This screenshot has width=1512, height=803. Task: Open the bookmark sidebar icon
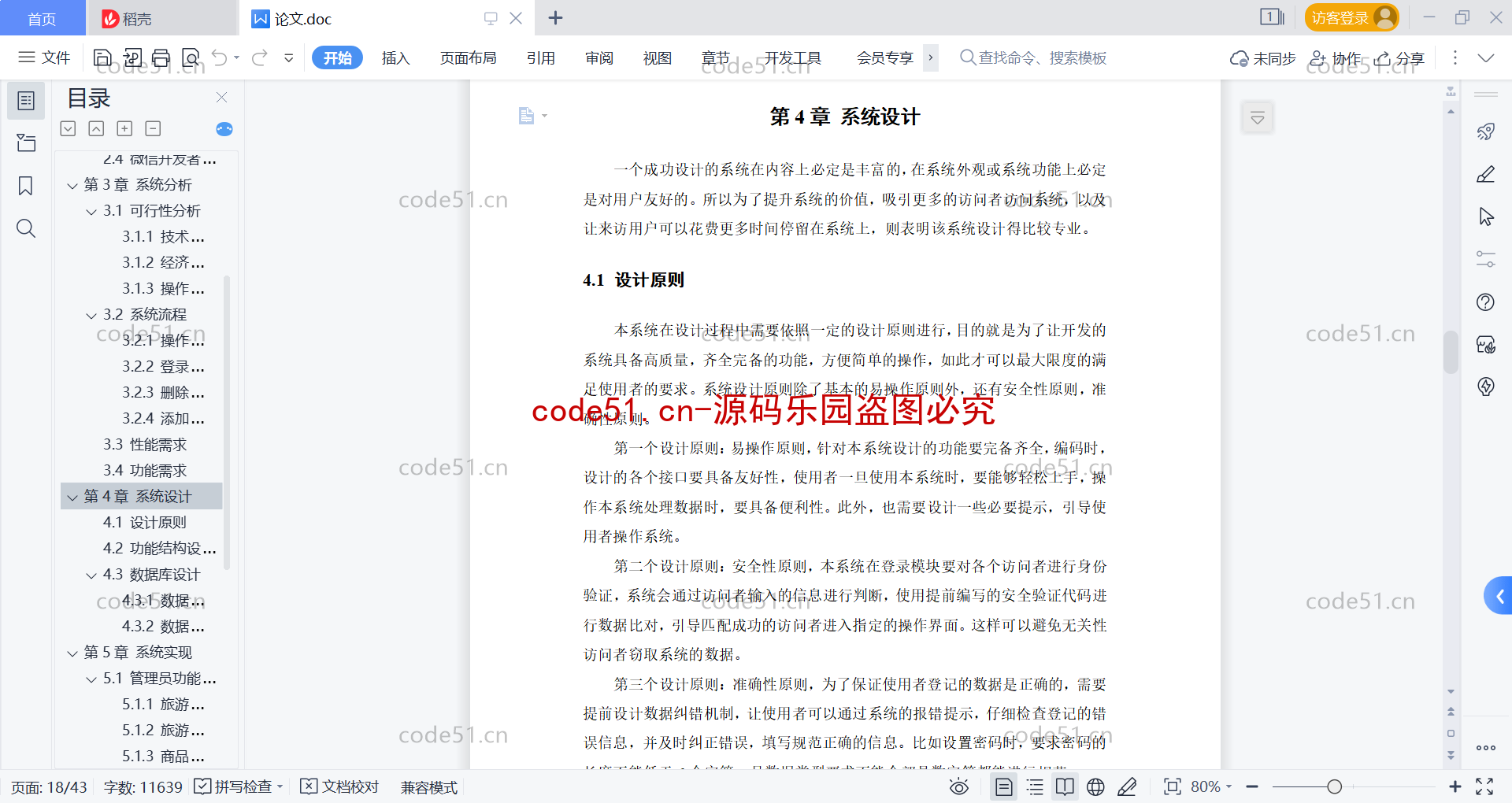(26, 186)
